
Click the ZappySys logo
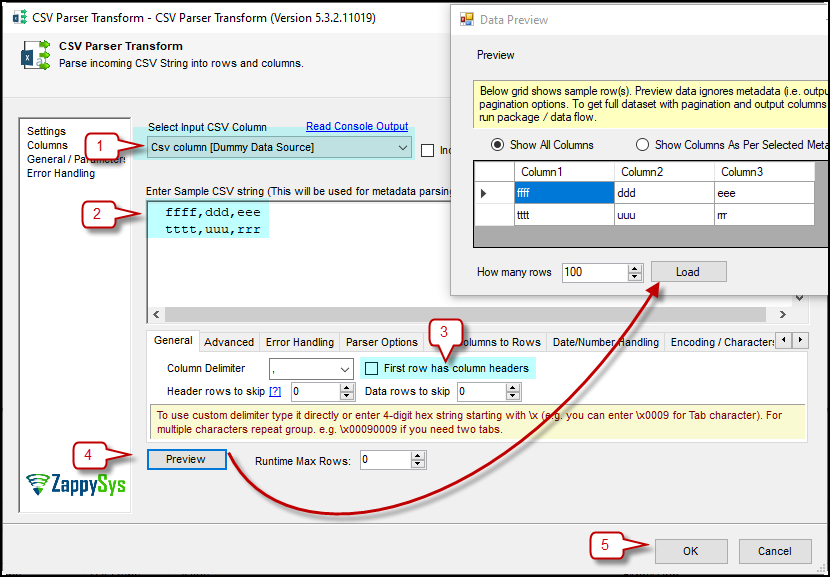point(76,484)
